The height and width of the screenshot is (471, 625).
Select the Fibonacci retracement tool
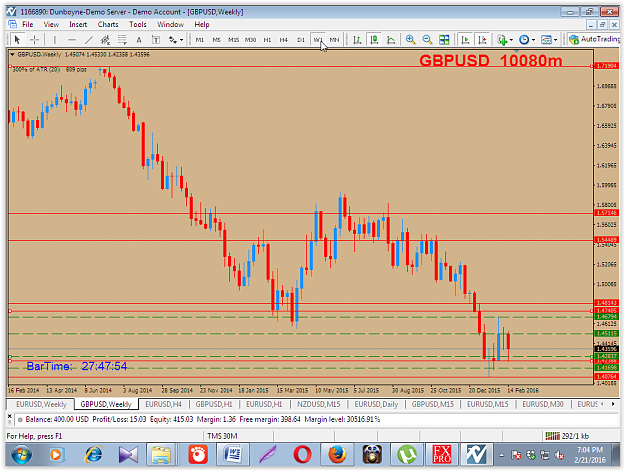122,39
